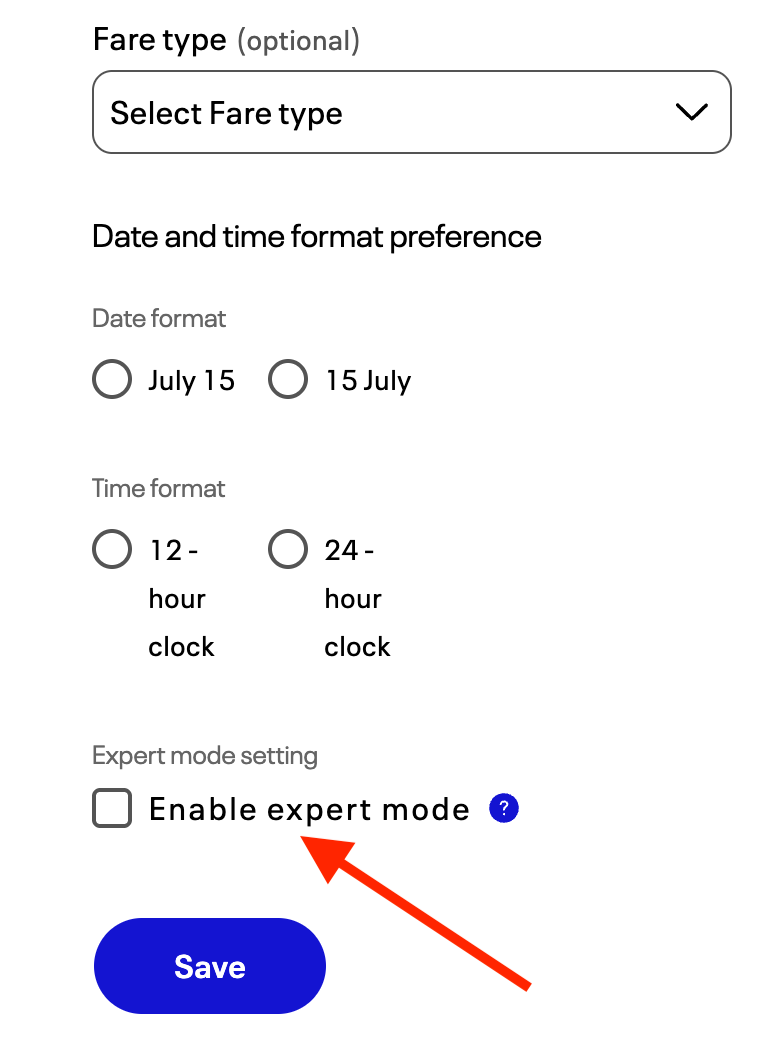Screen dimensions: 782x1050
Task: Open the help tooltip beside expert mode
Action: point(504,808)
